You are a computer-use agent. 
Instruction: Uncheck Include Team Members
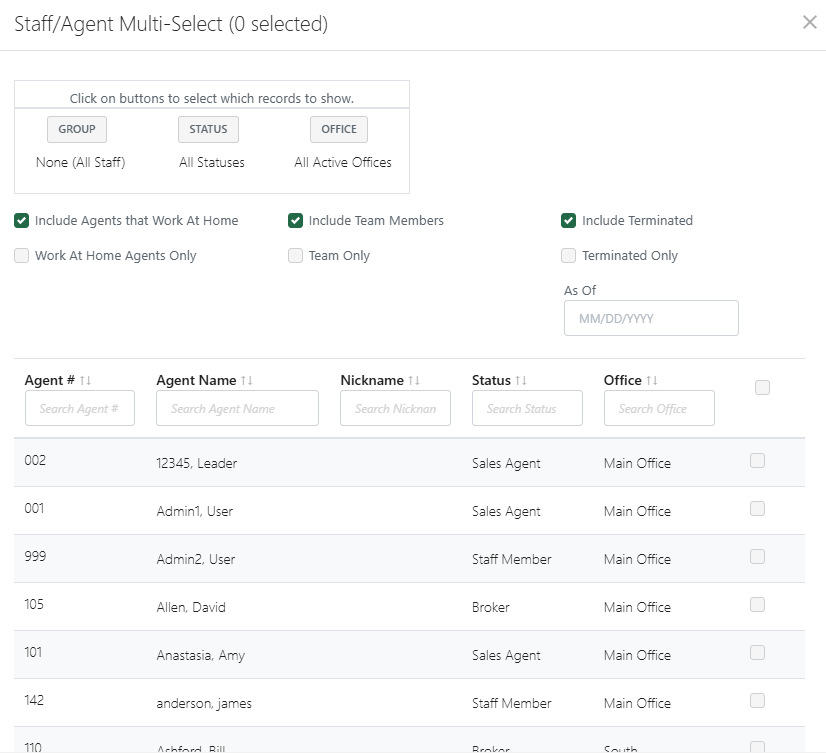(x=295, y=220)
